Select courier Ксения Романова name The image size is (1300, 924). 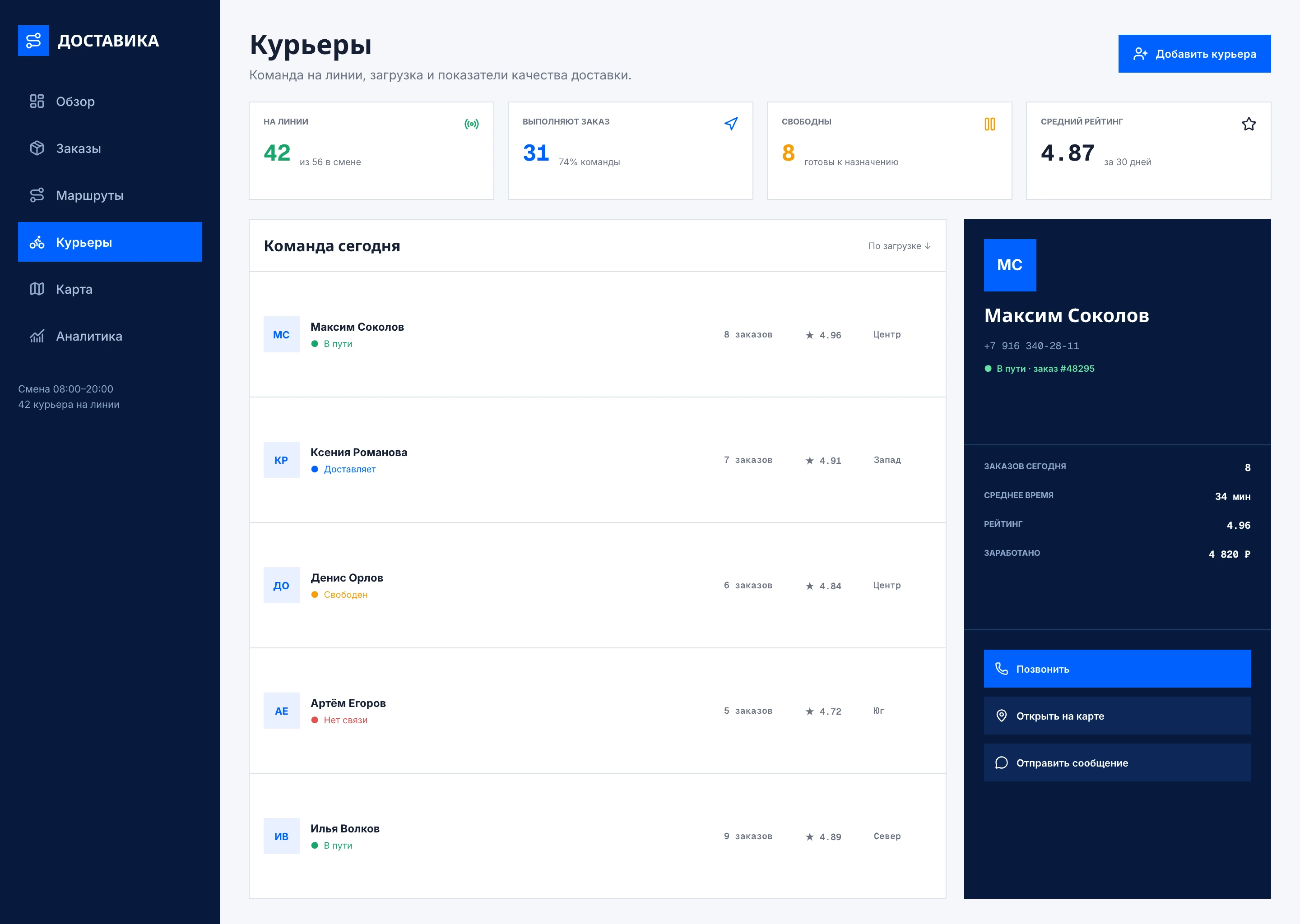tap(358, 453)
